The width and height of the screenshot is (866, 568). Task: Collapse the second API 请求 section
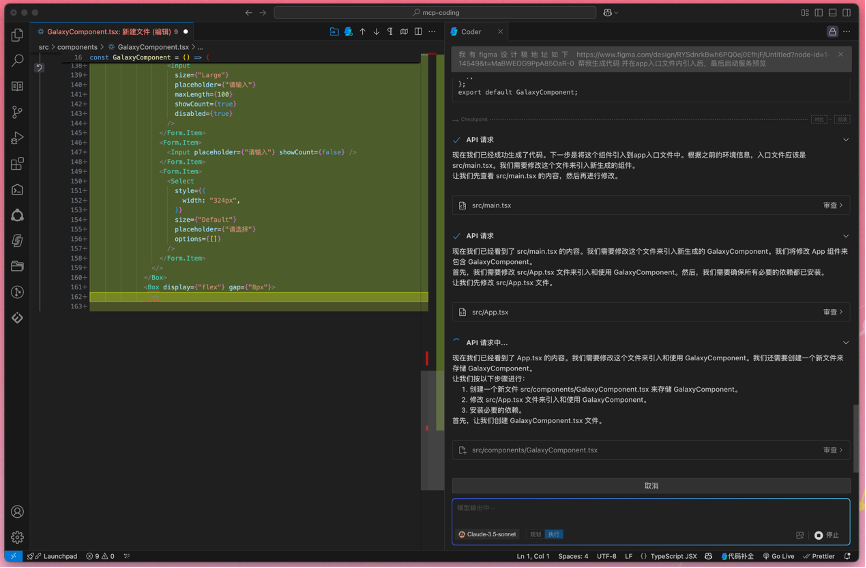[x=846, y=236]
